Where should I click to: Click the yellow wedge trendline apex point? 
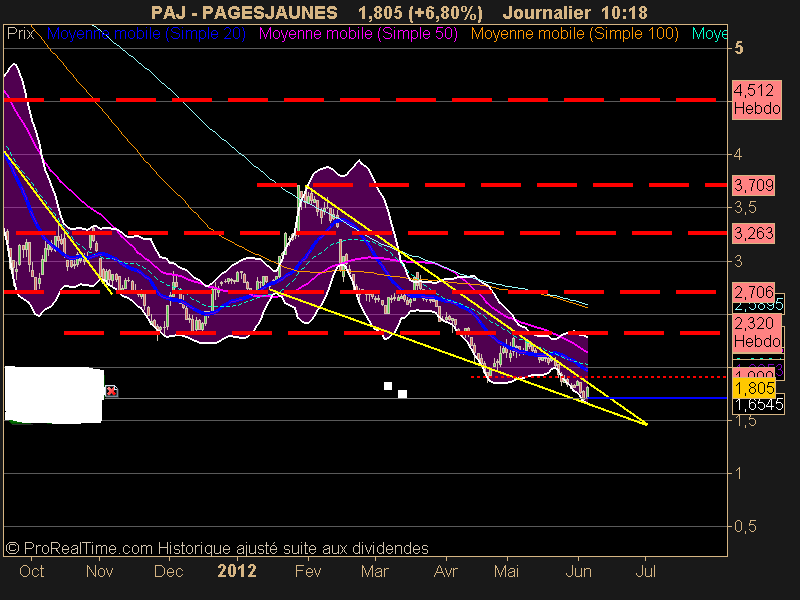(x=646, y=423)
